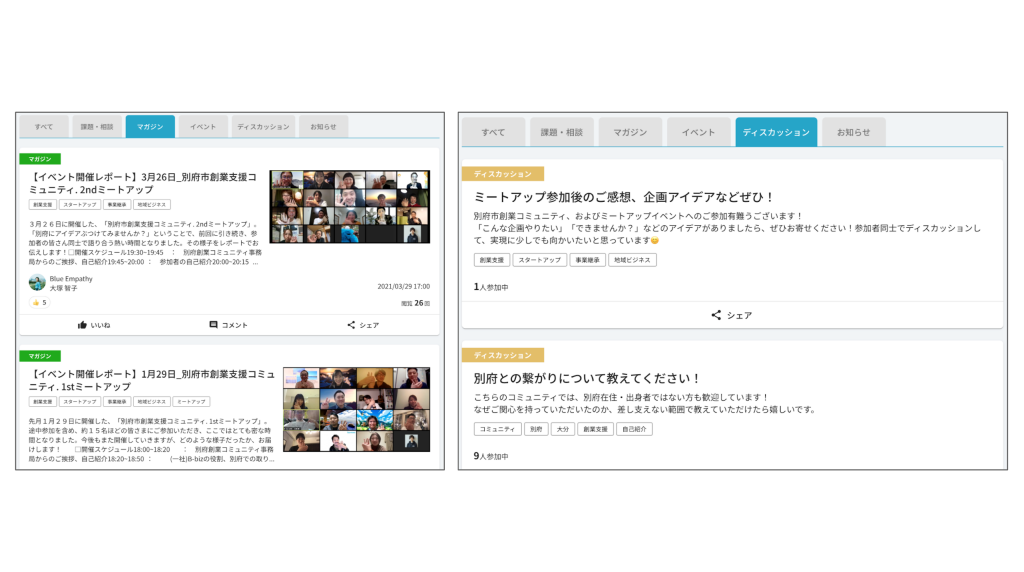This screenshot has height=572, width=1024.
Task: Click 地域ビジネス tag on 3月26日 report
Action: click(152, 204)
